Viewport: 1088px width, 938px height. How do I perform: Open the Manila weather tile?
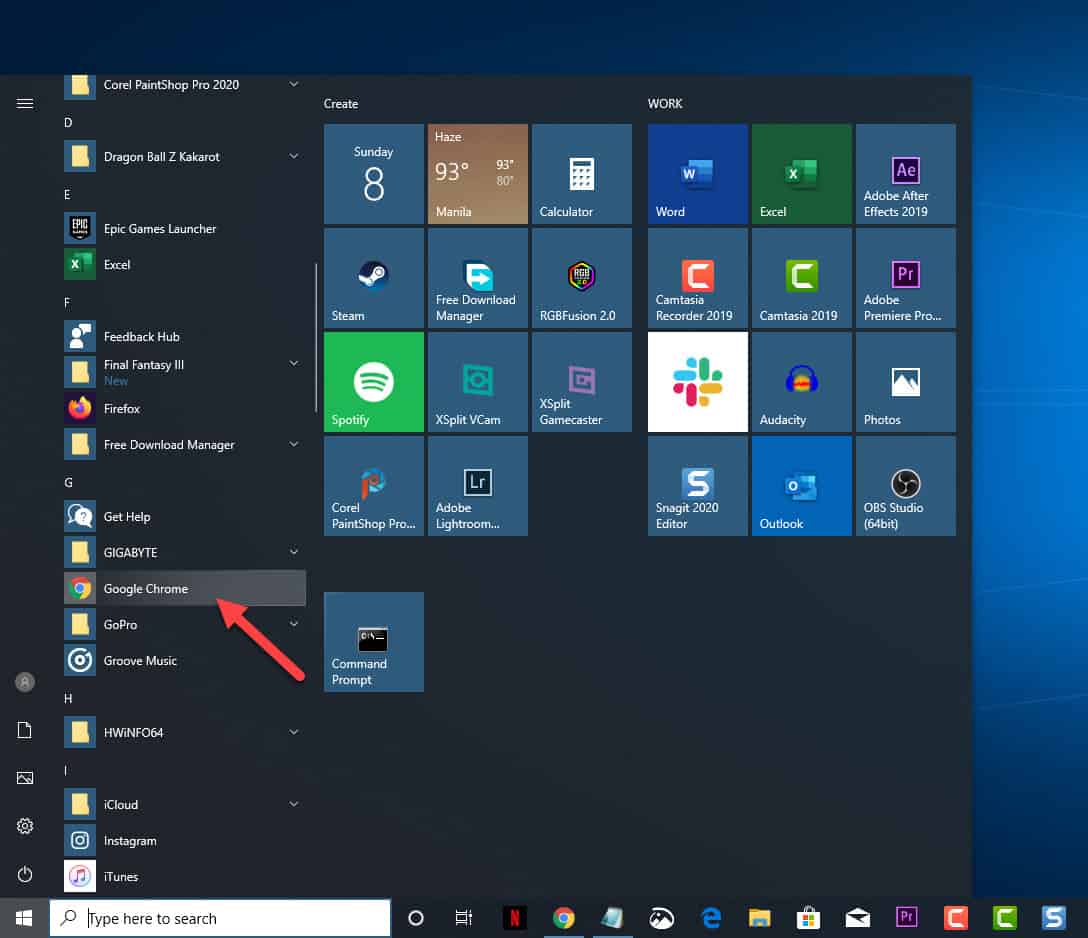pos(477,173)
